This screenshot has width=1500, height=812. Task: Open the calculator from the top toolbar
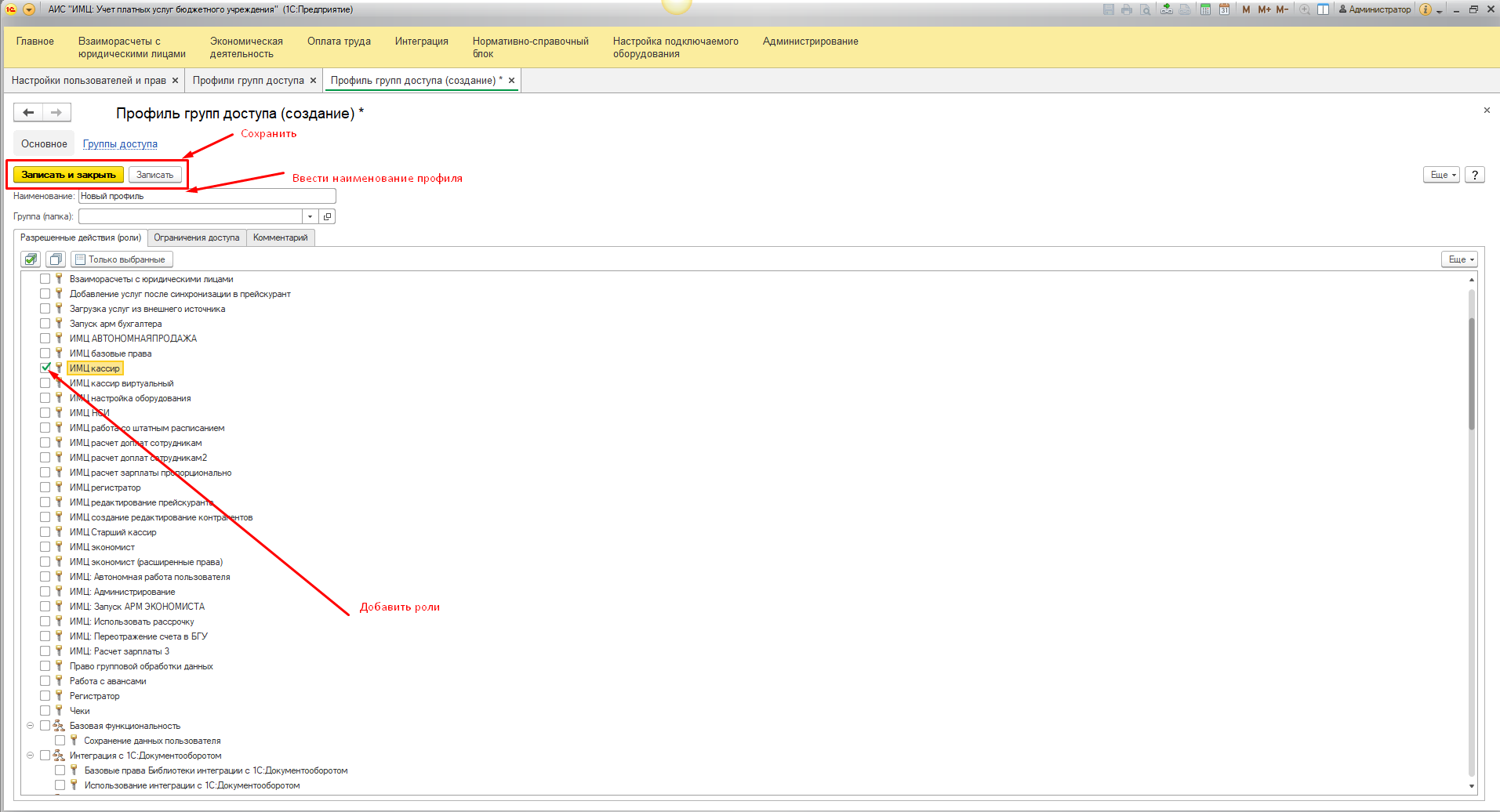tap(1205, 9)
